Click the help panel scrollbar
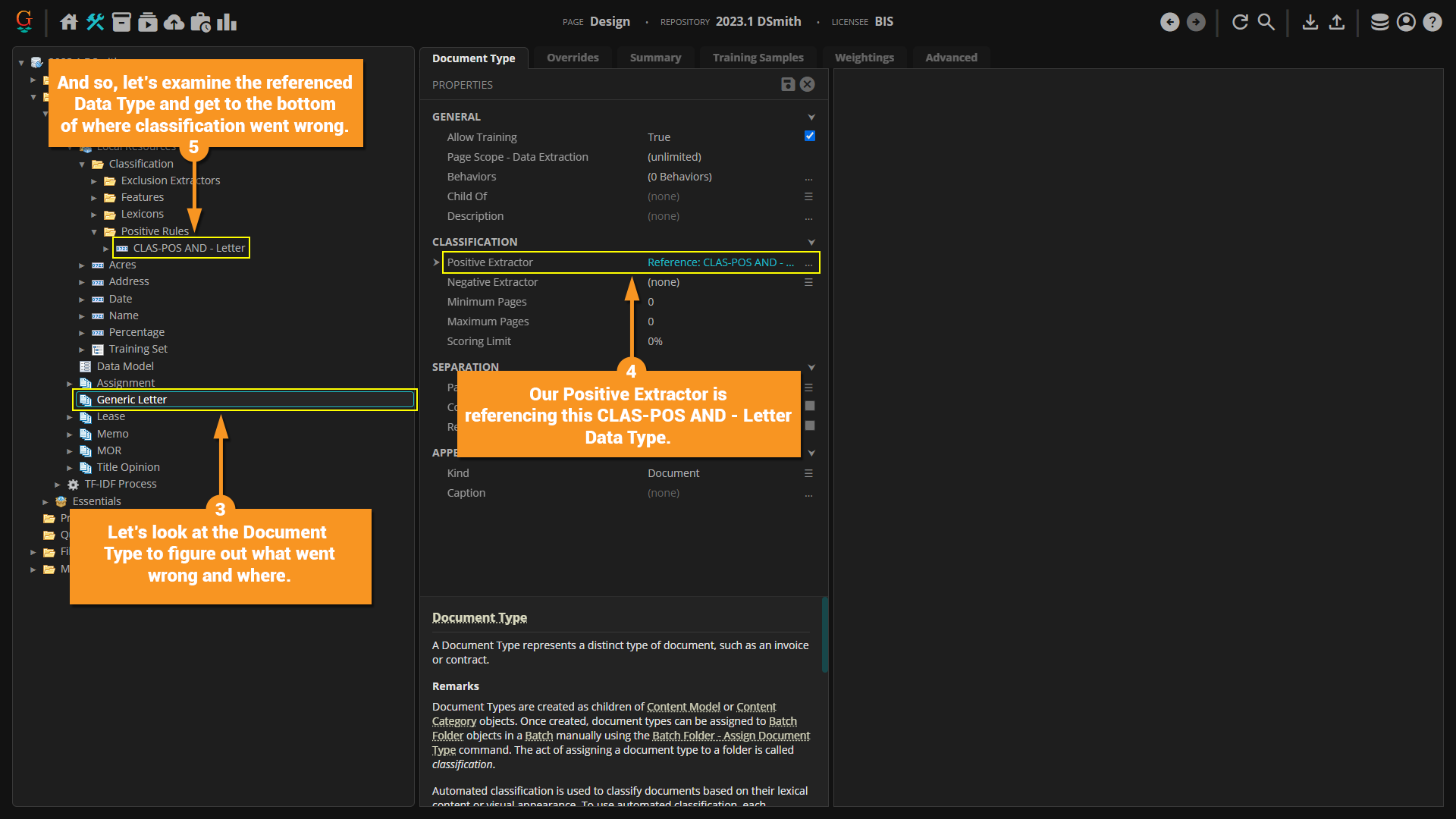1456x819 pixels. (824, 634)
